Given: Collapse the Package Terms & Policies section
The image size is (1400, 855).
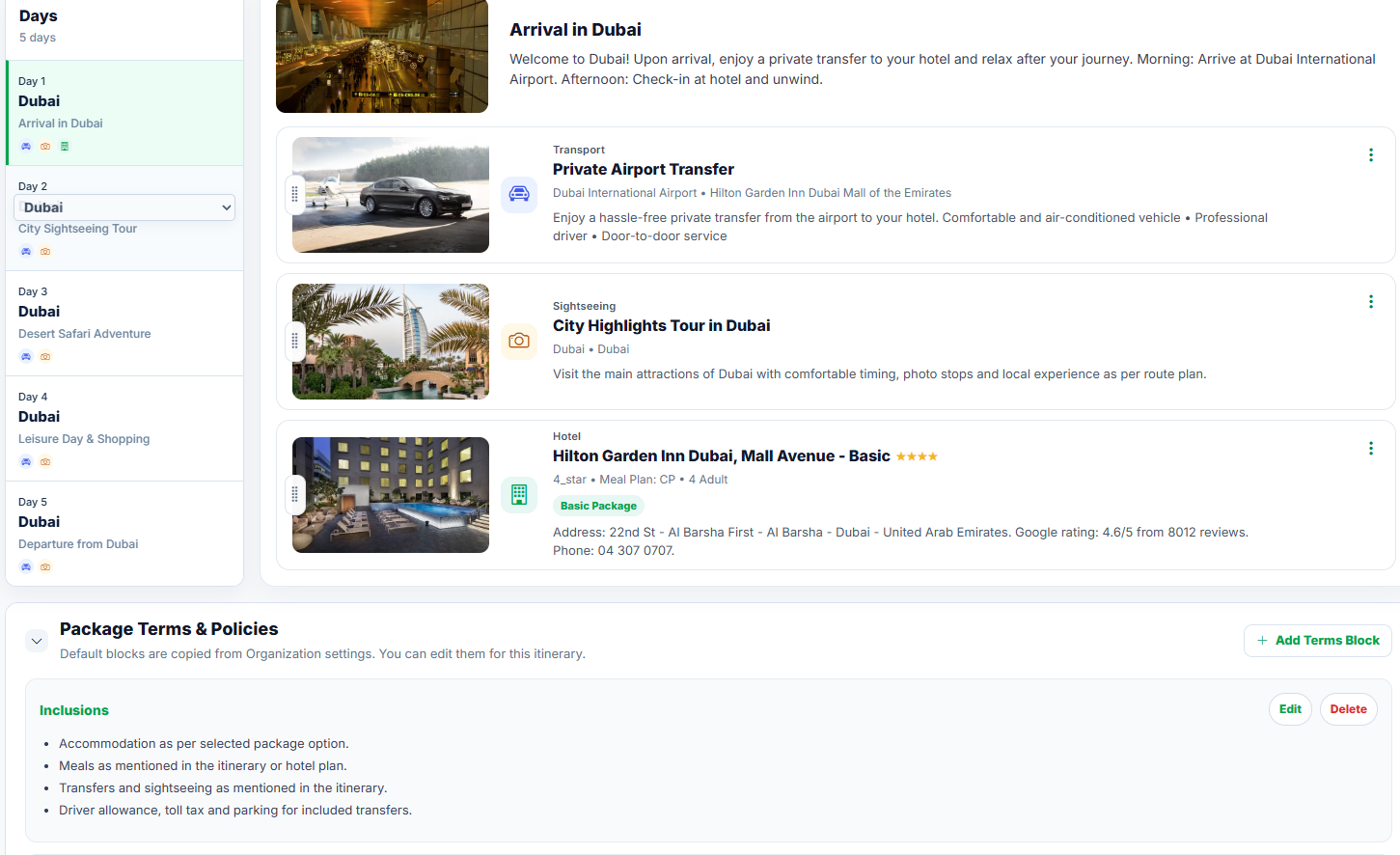Looking at the screenshot, I should click(37, 641).
